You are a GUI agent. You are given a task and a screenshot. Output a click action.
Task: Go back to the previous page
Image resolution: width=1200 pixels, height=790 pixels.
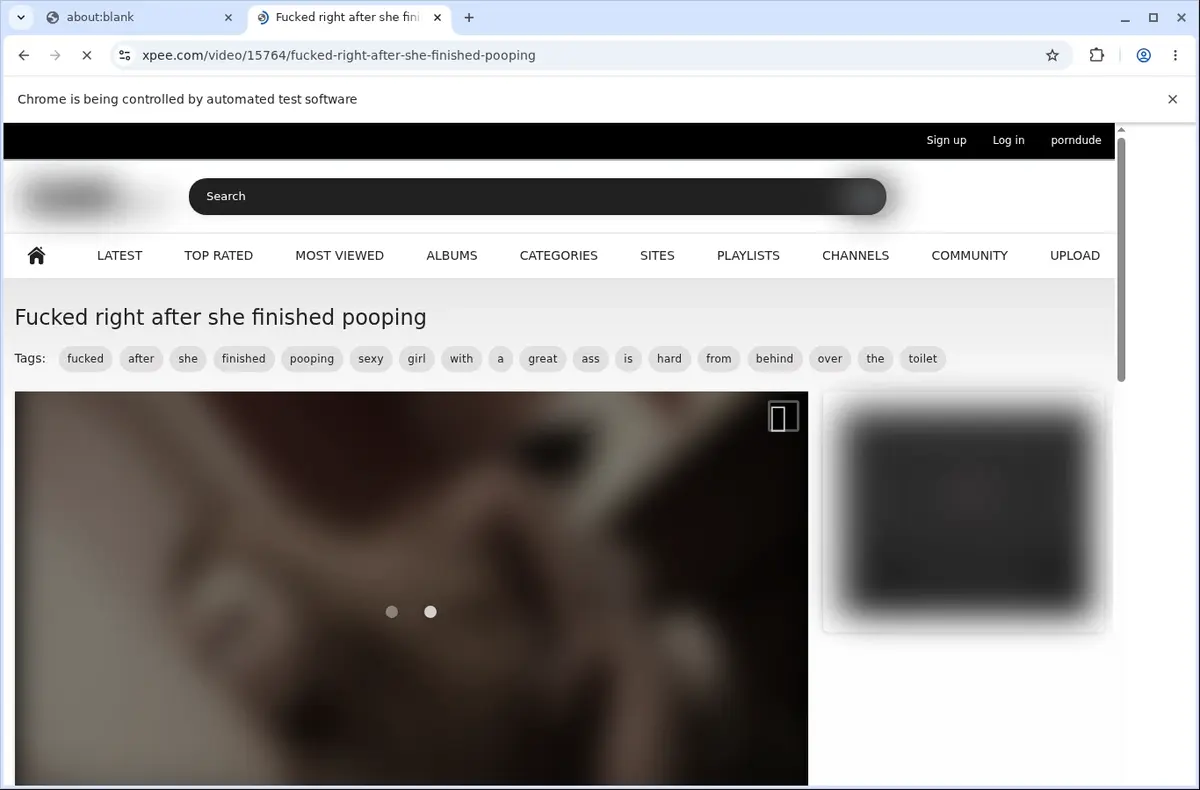point(24,56)
